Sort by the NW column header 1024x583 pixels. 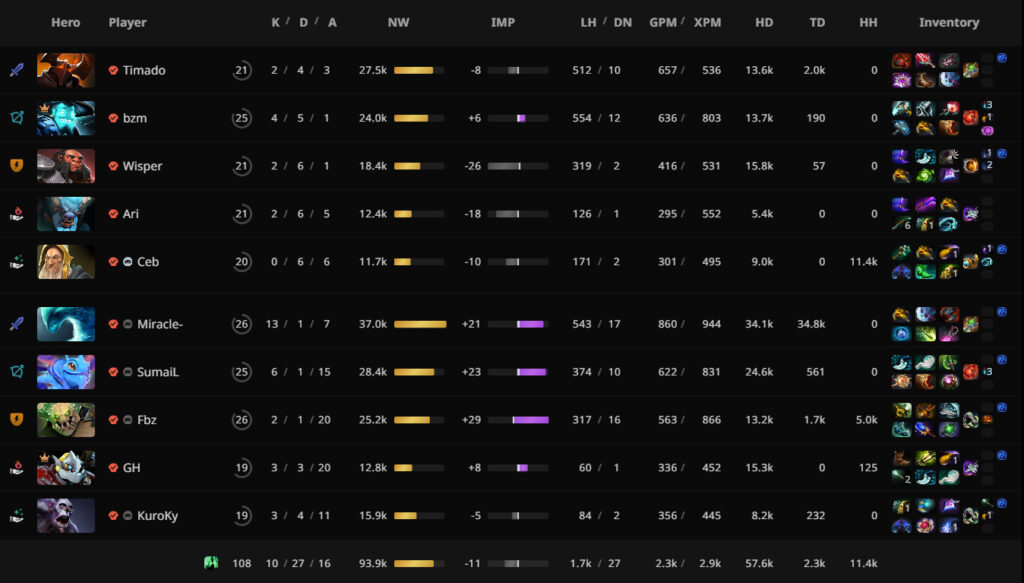(398, 22)
